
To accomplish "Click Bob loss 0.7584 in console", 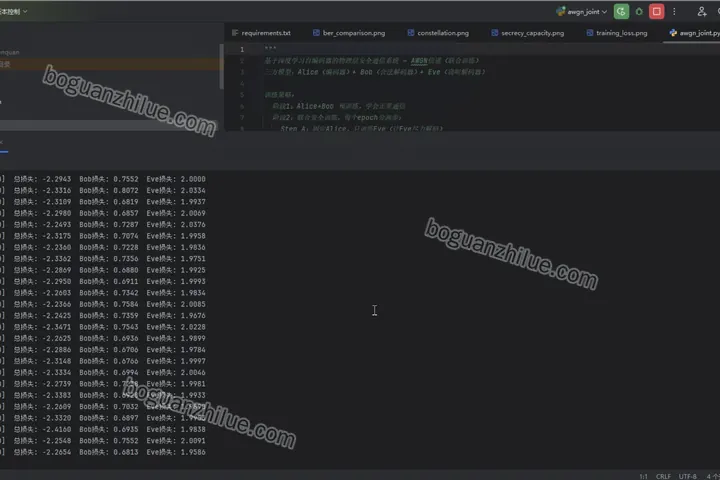I will pos(126,304).
